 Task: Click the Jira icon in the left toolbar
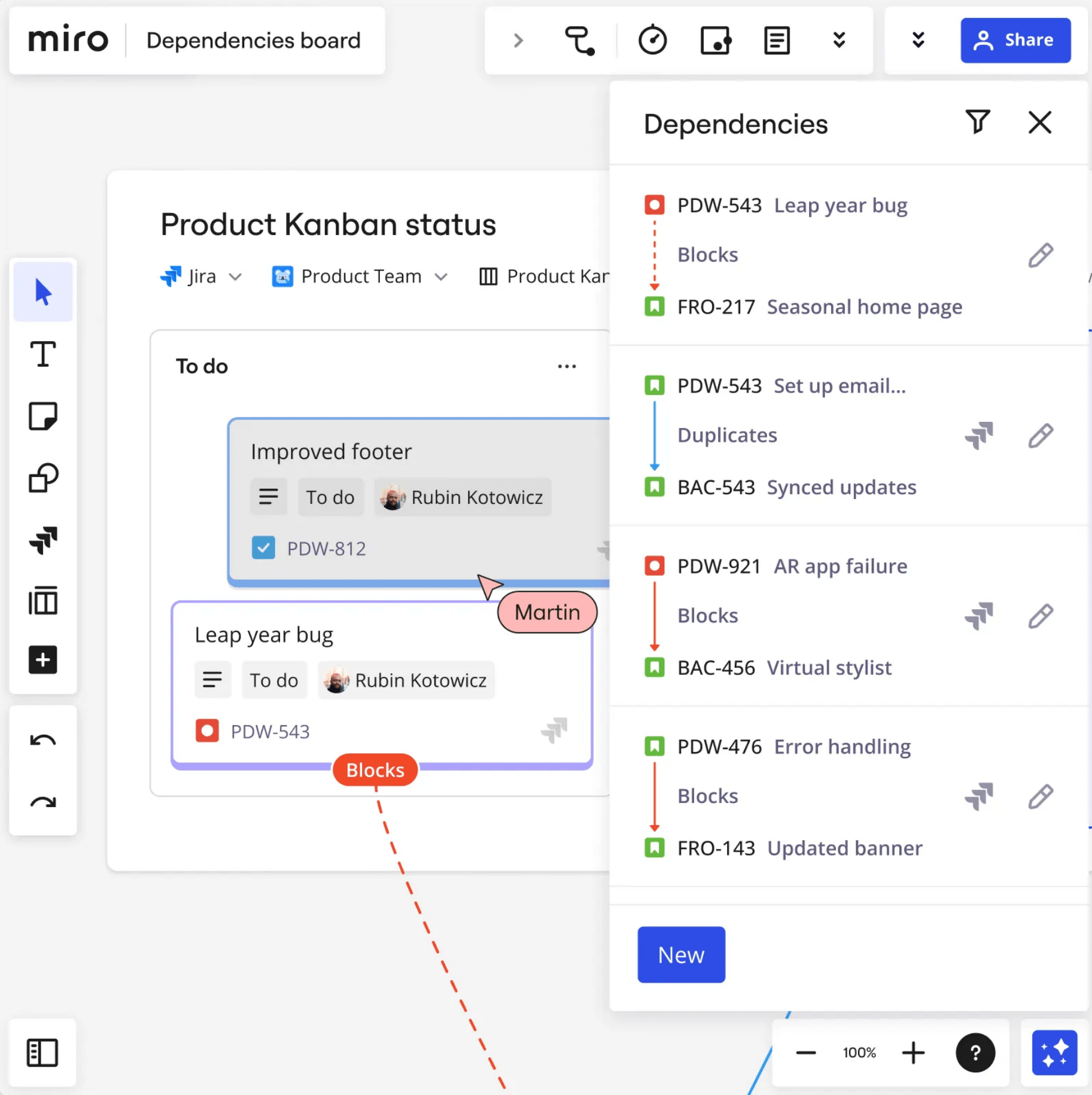click(42, 540)
